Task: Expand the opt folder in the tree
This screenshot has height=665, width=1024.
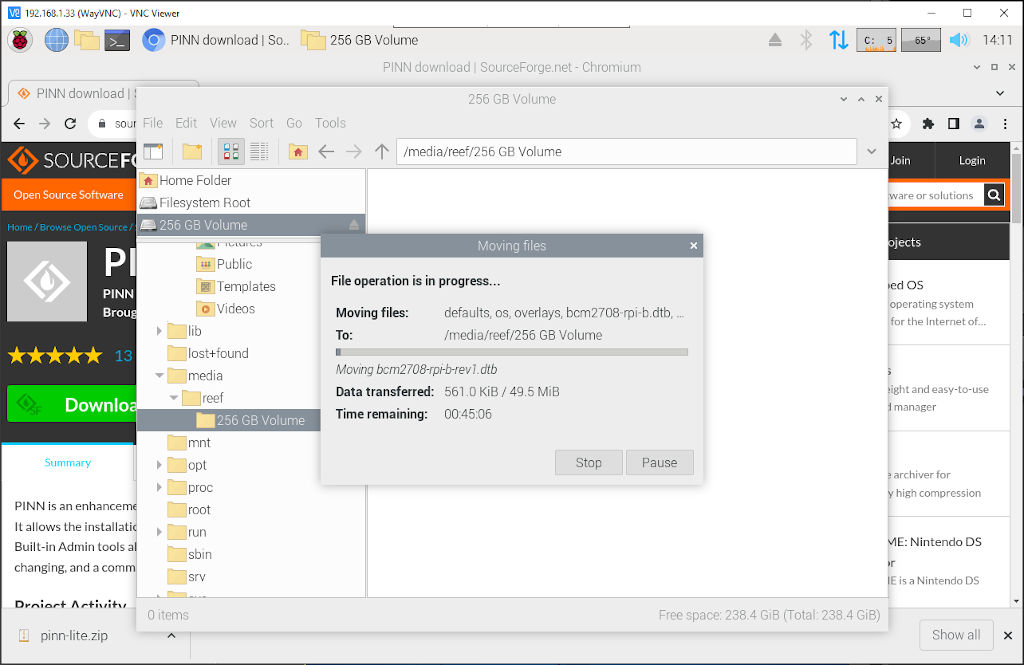Action: (159, 465)
